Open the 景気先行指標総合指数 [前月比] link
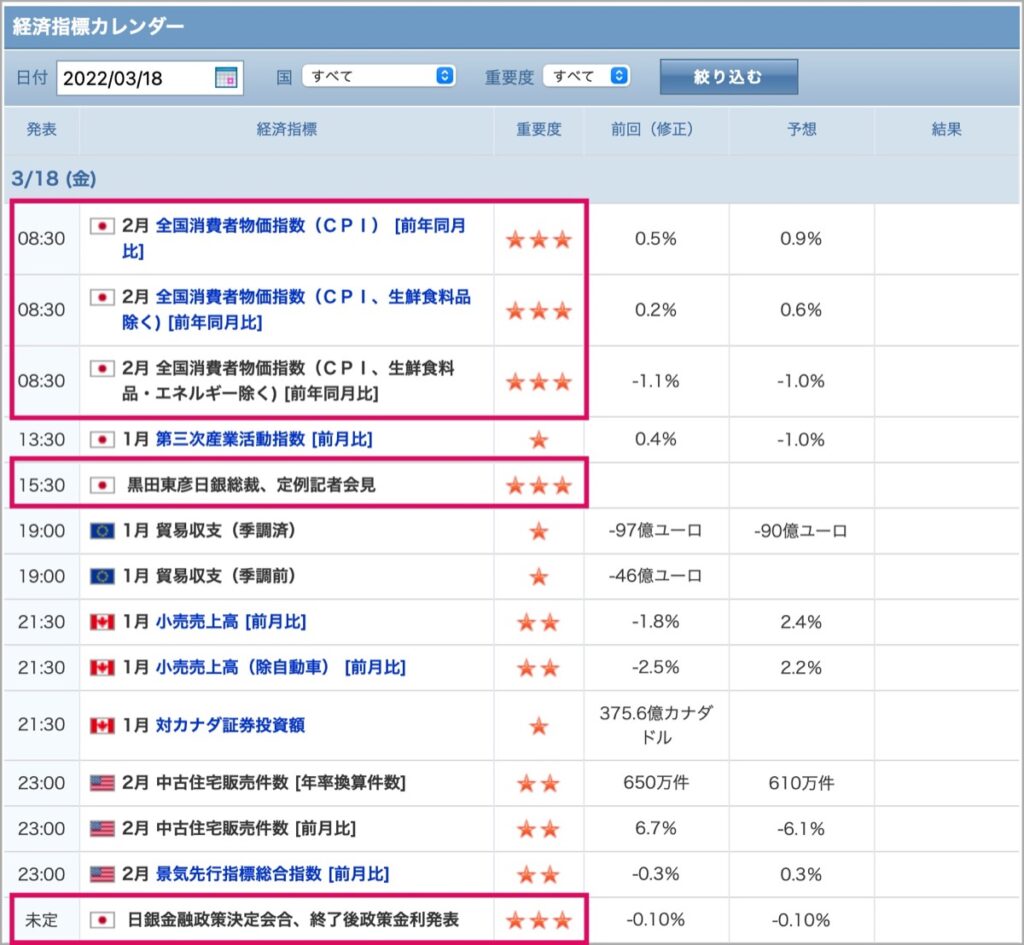The image size is (1024, 945). click(272, 874)
